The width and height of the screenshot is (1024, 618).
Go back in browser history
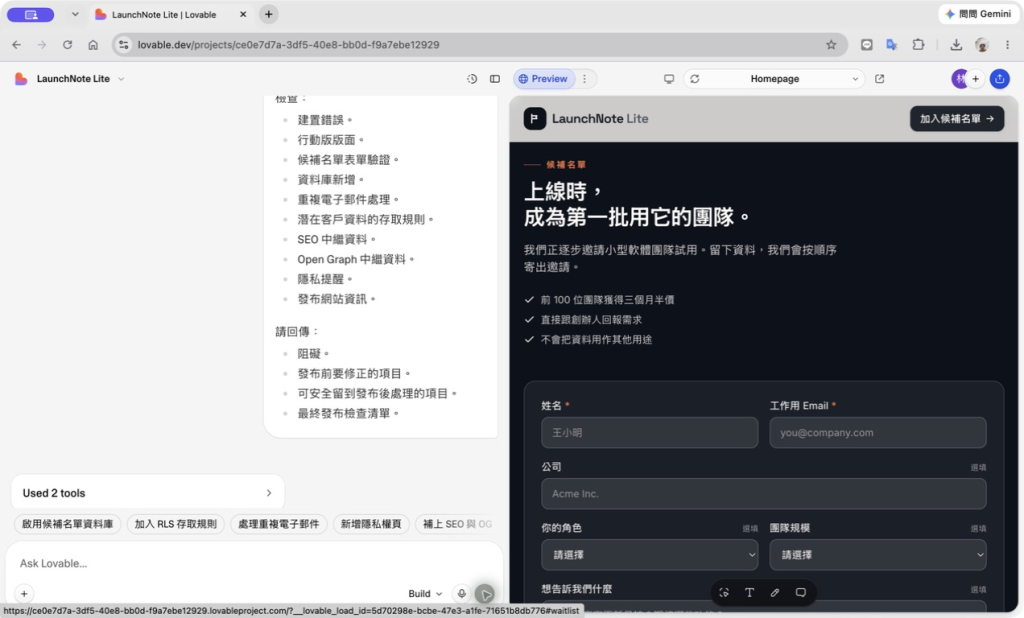16,44
